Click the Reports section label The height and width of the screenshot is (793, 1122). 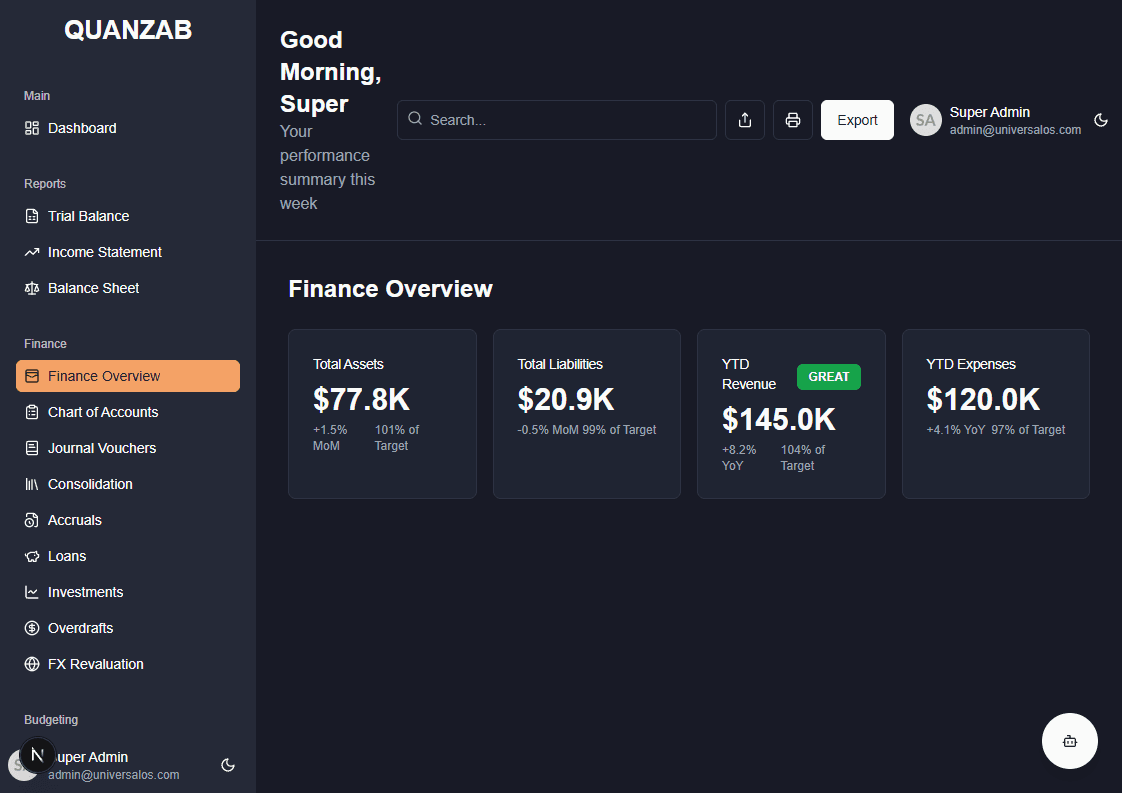click(44, 184)
